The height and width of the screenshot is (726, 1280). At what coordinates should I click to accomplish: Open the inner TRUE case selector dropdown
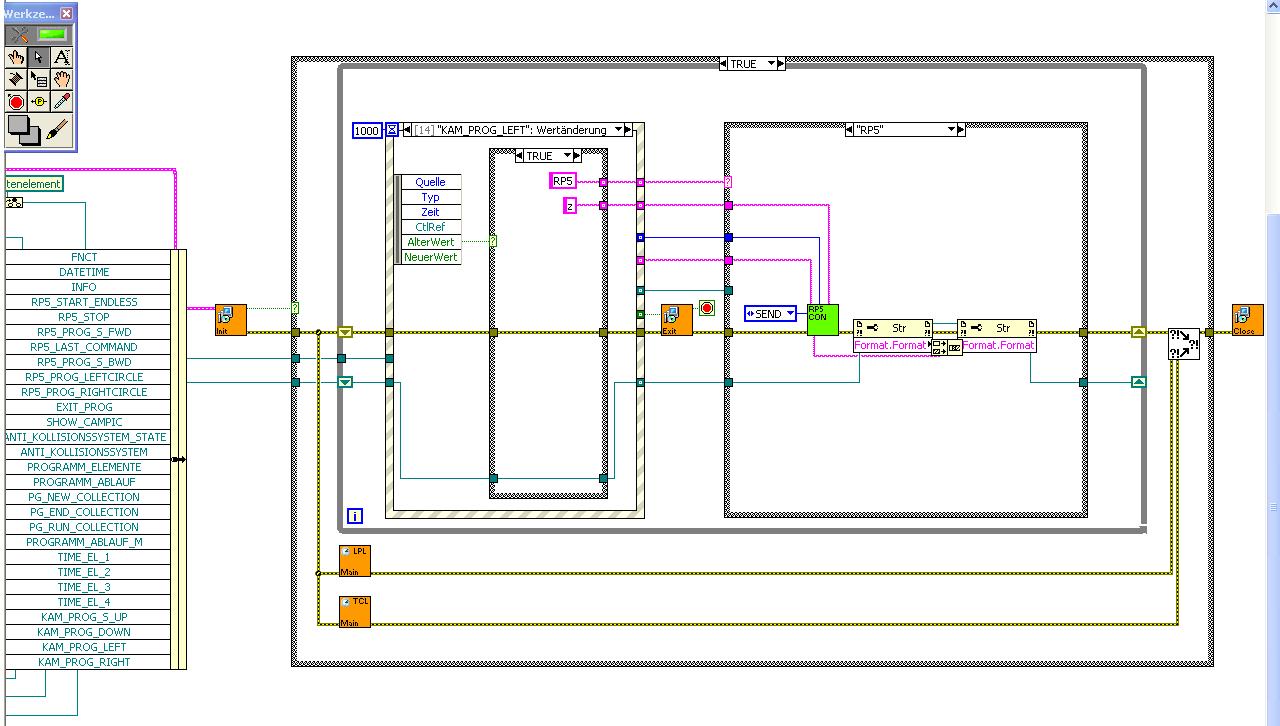coord(567,156)
